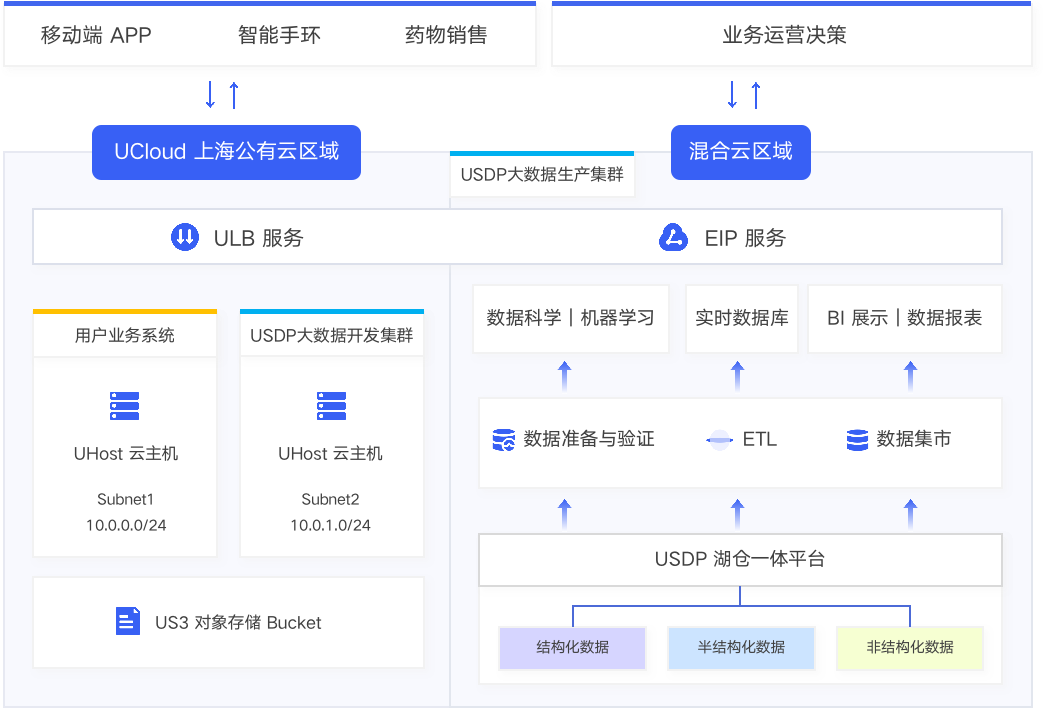Click the Subnet1 label
This screenshot has height=709, width=1045.
(x=125, y=499)
